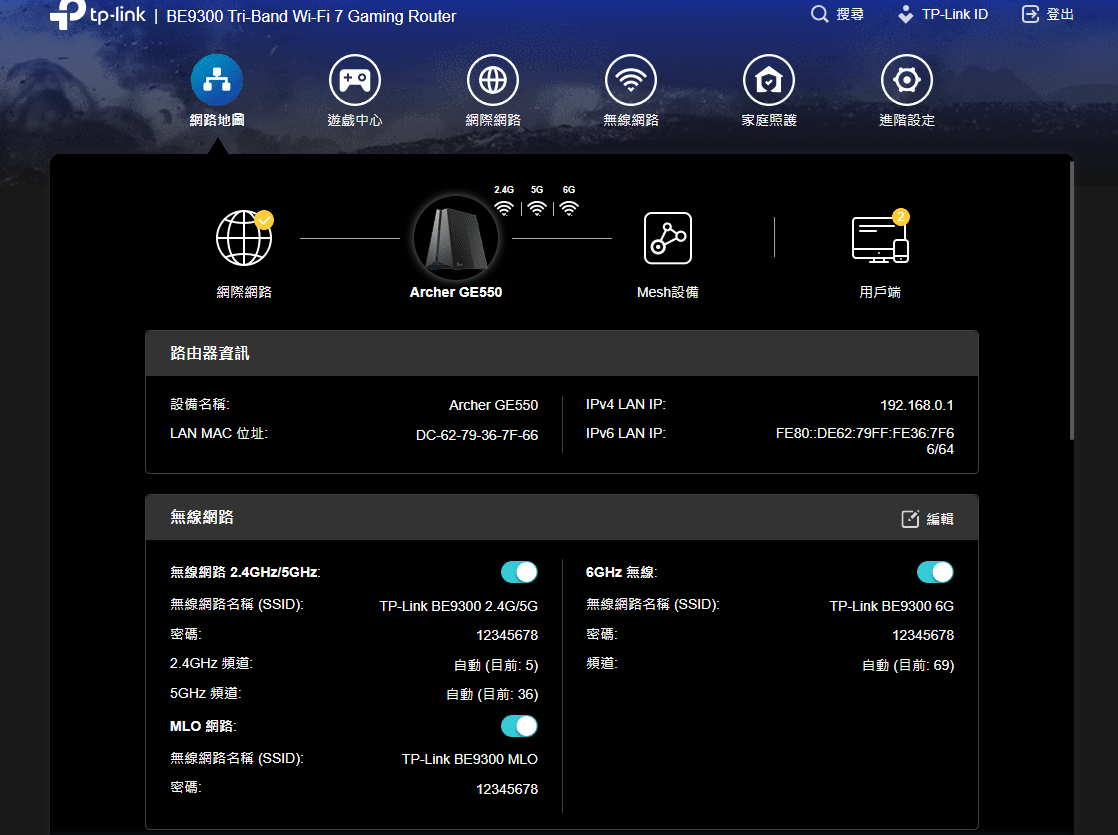This screenshot has width=1118, height=835.
Task: Click the SSID TP-Link BE9300 MLO
Action: point(470,759)
